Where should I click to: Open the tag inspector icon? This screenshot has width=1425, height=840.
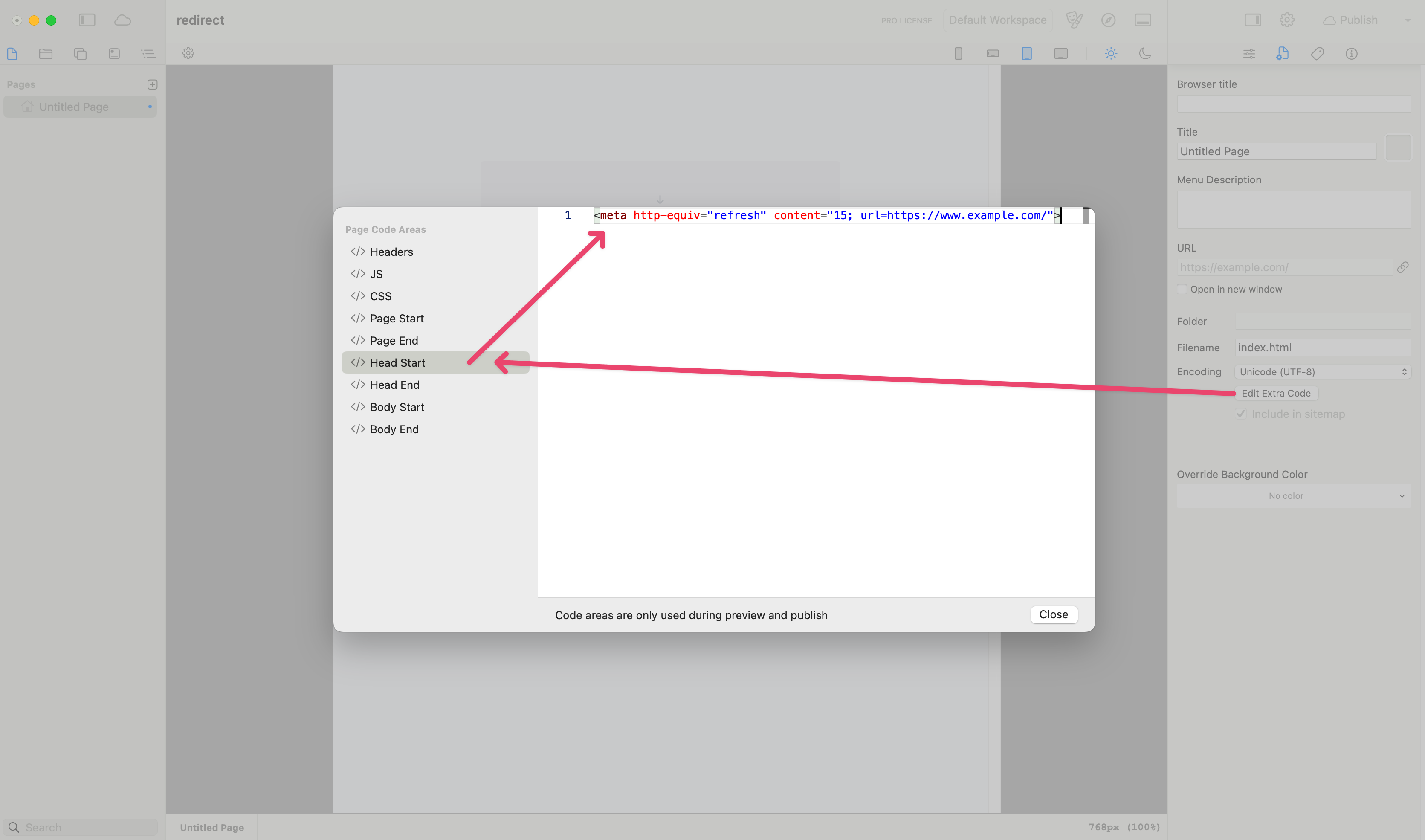point(1317,54)
